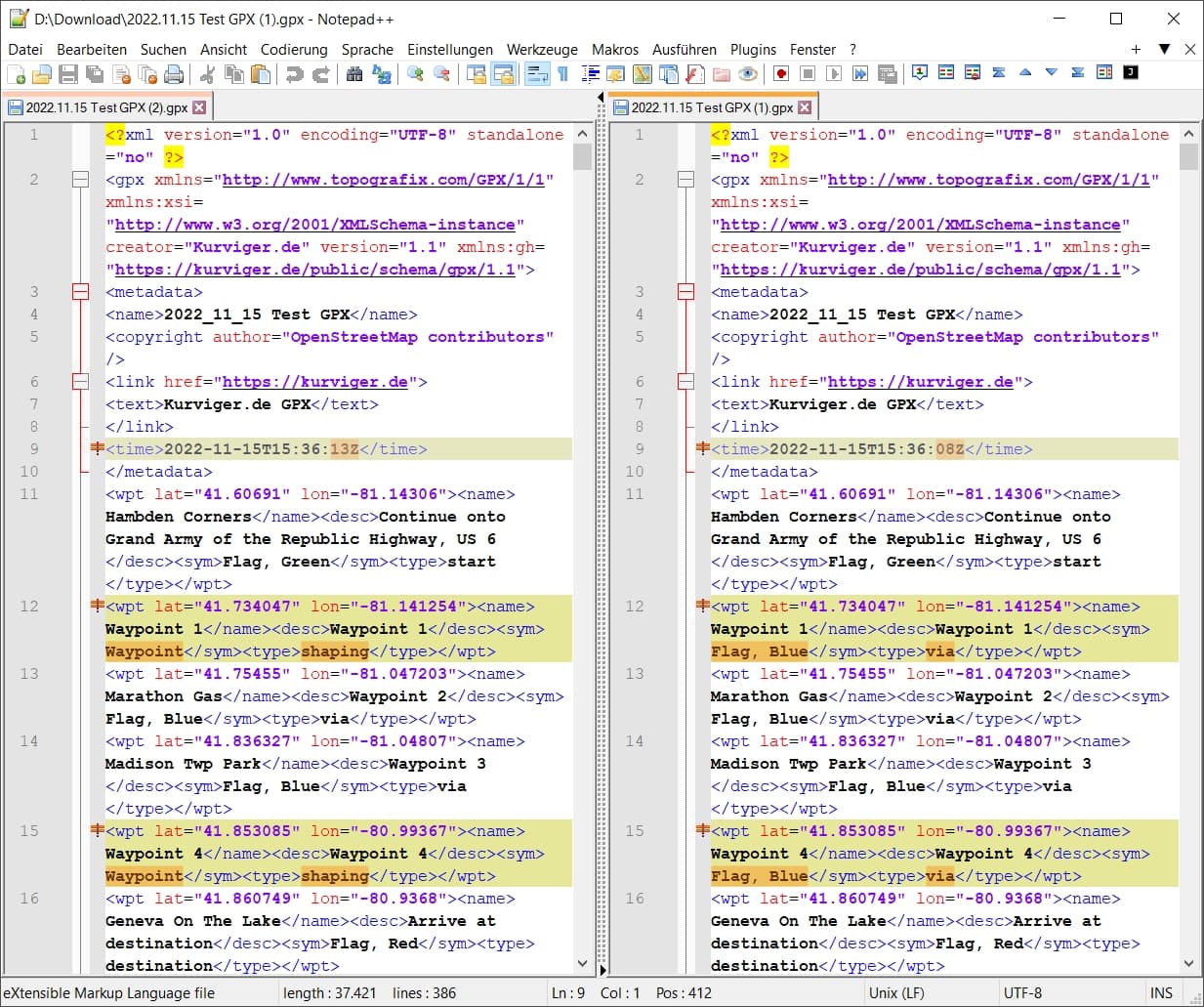
Task: Click the kurviger.de schema link in right pane
Action: [x=920, y=270]
